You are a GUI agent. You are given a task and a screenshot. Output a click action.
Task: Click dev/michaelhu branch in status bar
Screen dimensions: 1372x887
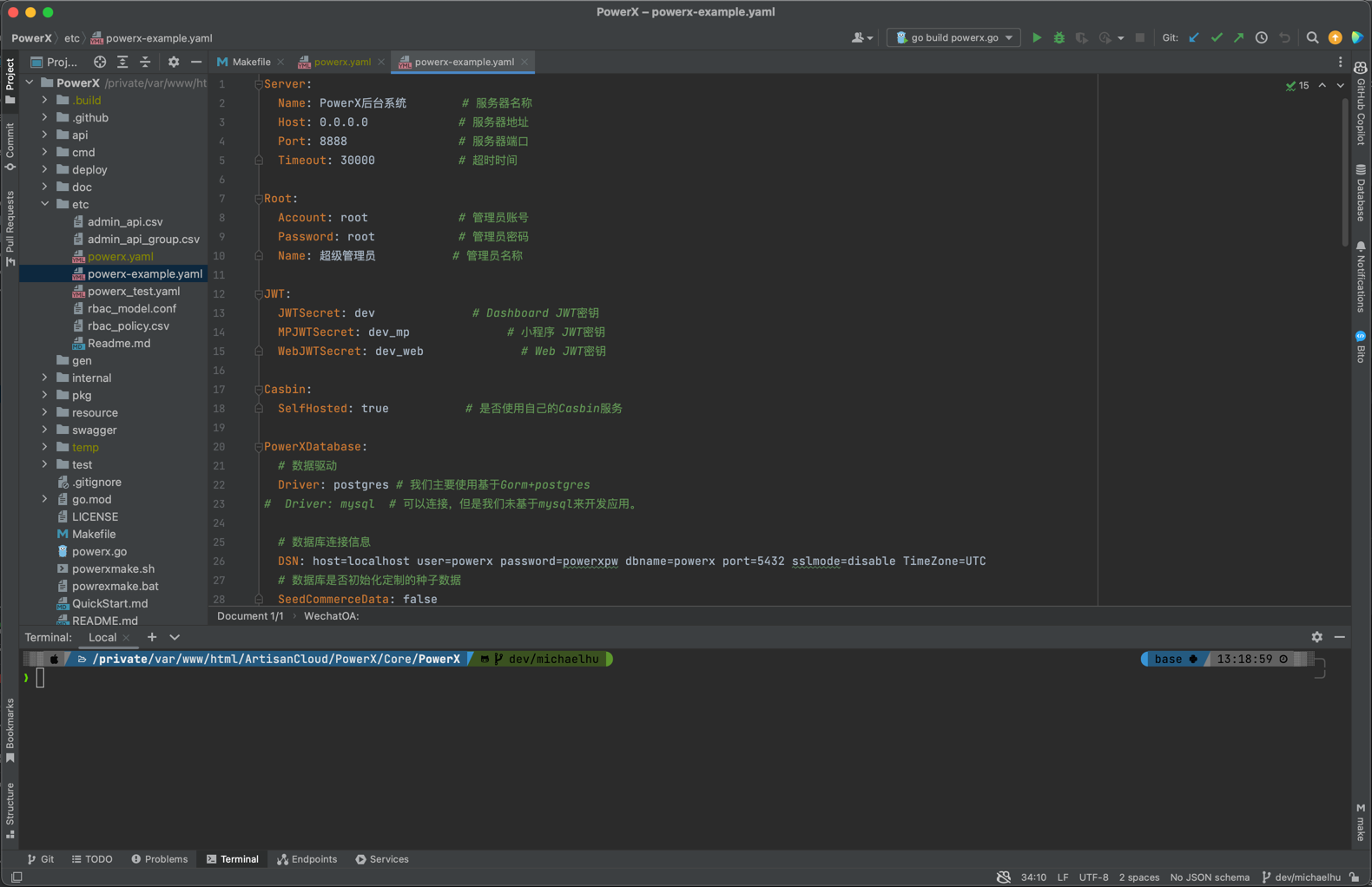[x=1301, y=877]
